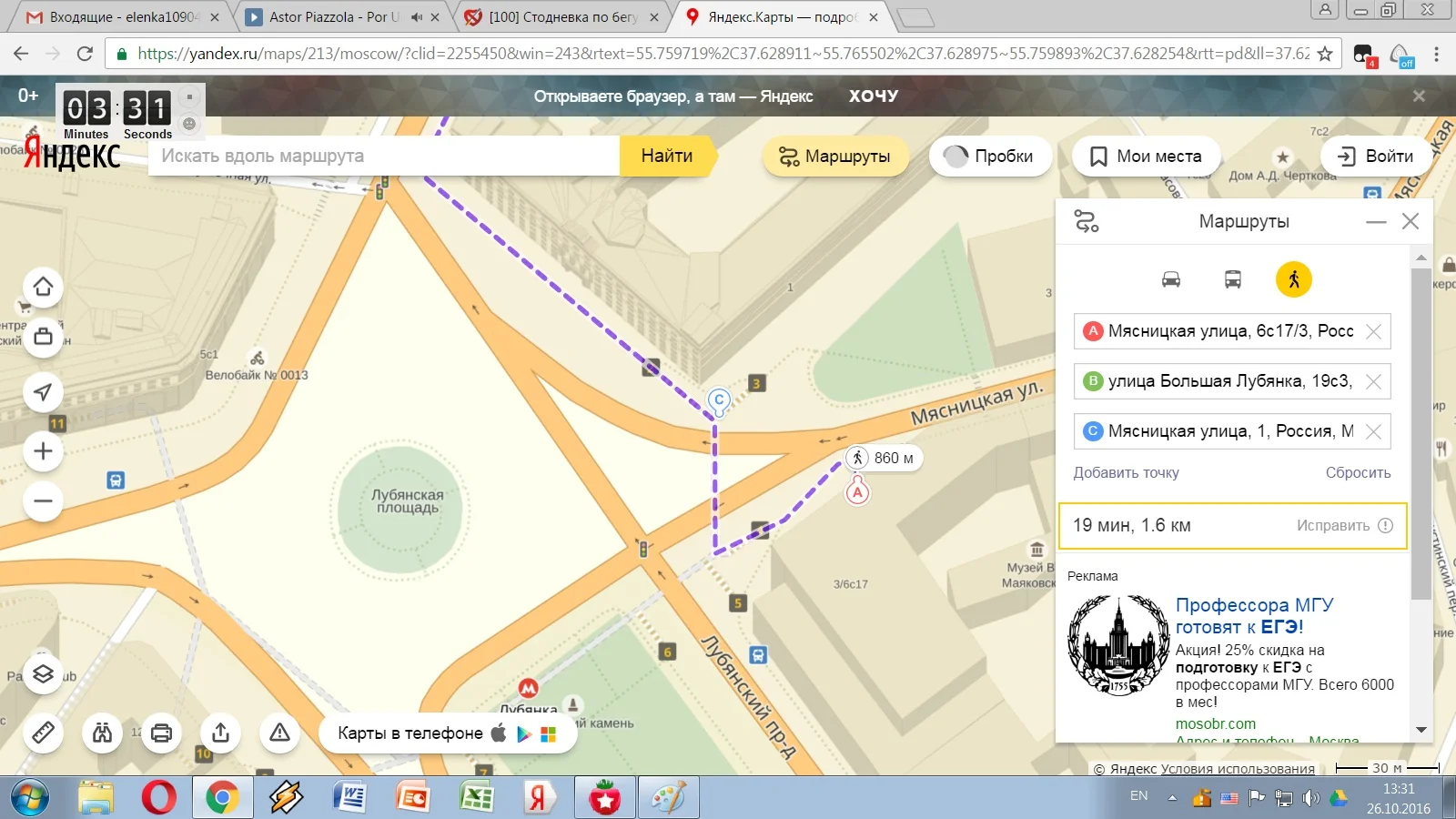This screenshot has height=819, width=1456.
Task: Go back to the previous page
Action: coord(21,54)
